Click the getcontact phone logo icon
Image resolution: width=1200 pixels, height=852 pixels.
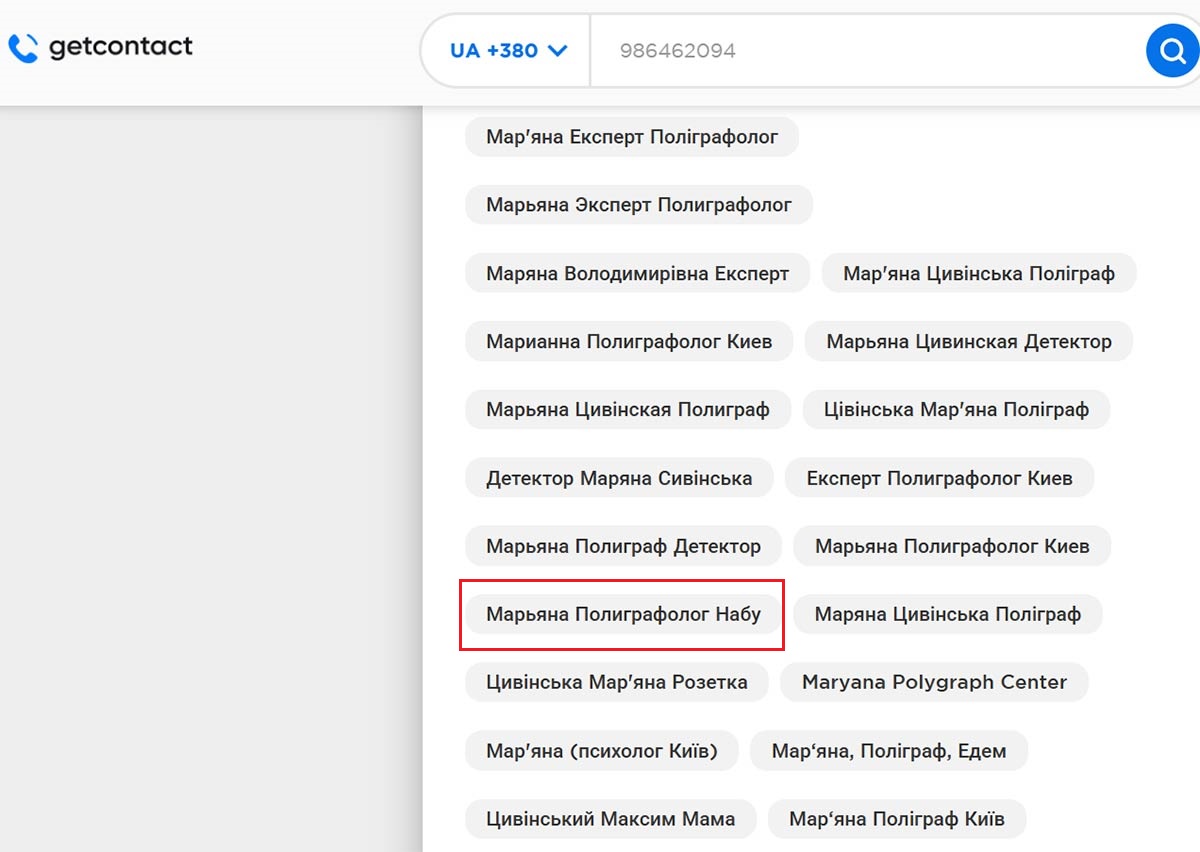23,47
